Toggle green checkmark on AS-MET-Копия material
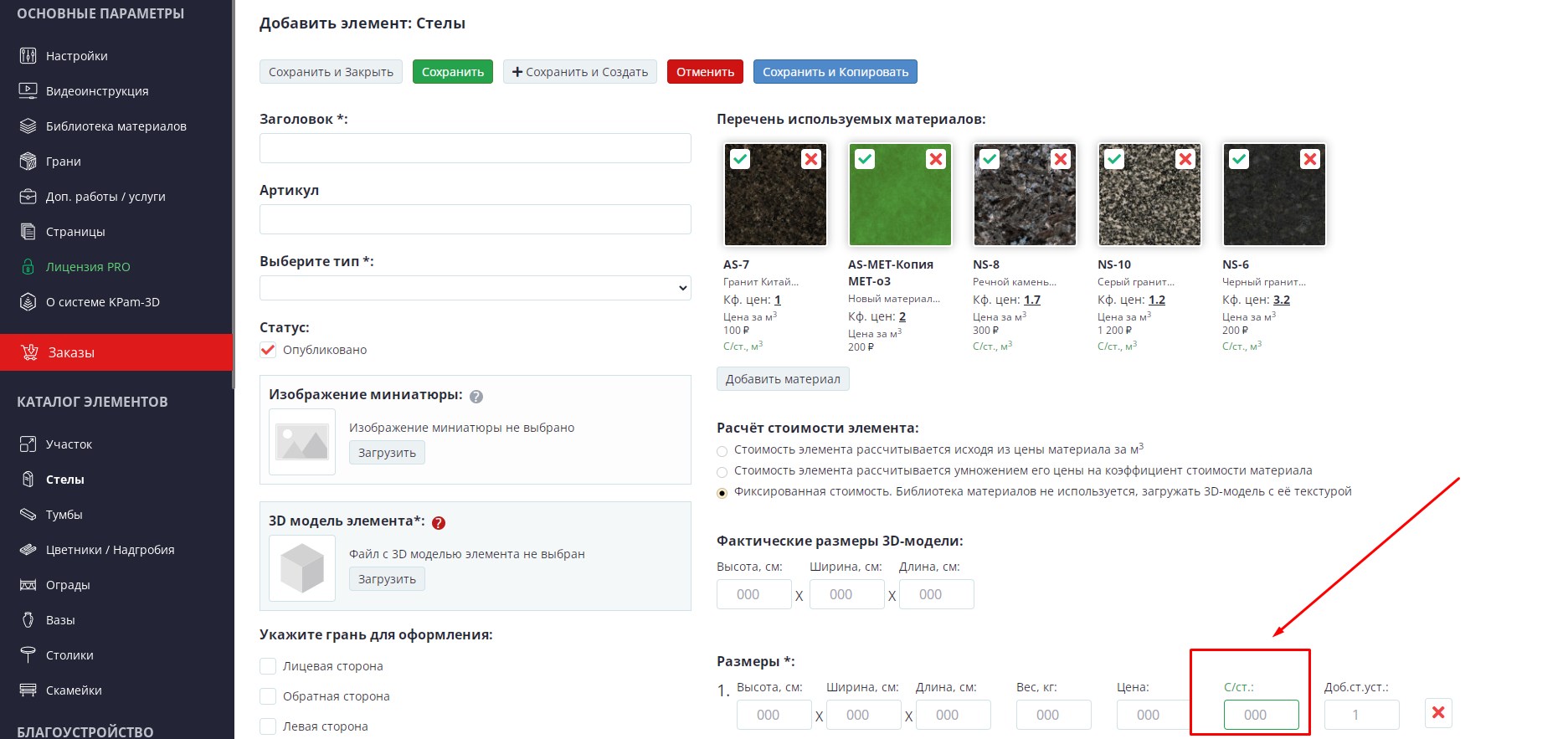This screenshot has height=739, width=1568. point(865,159)
